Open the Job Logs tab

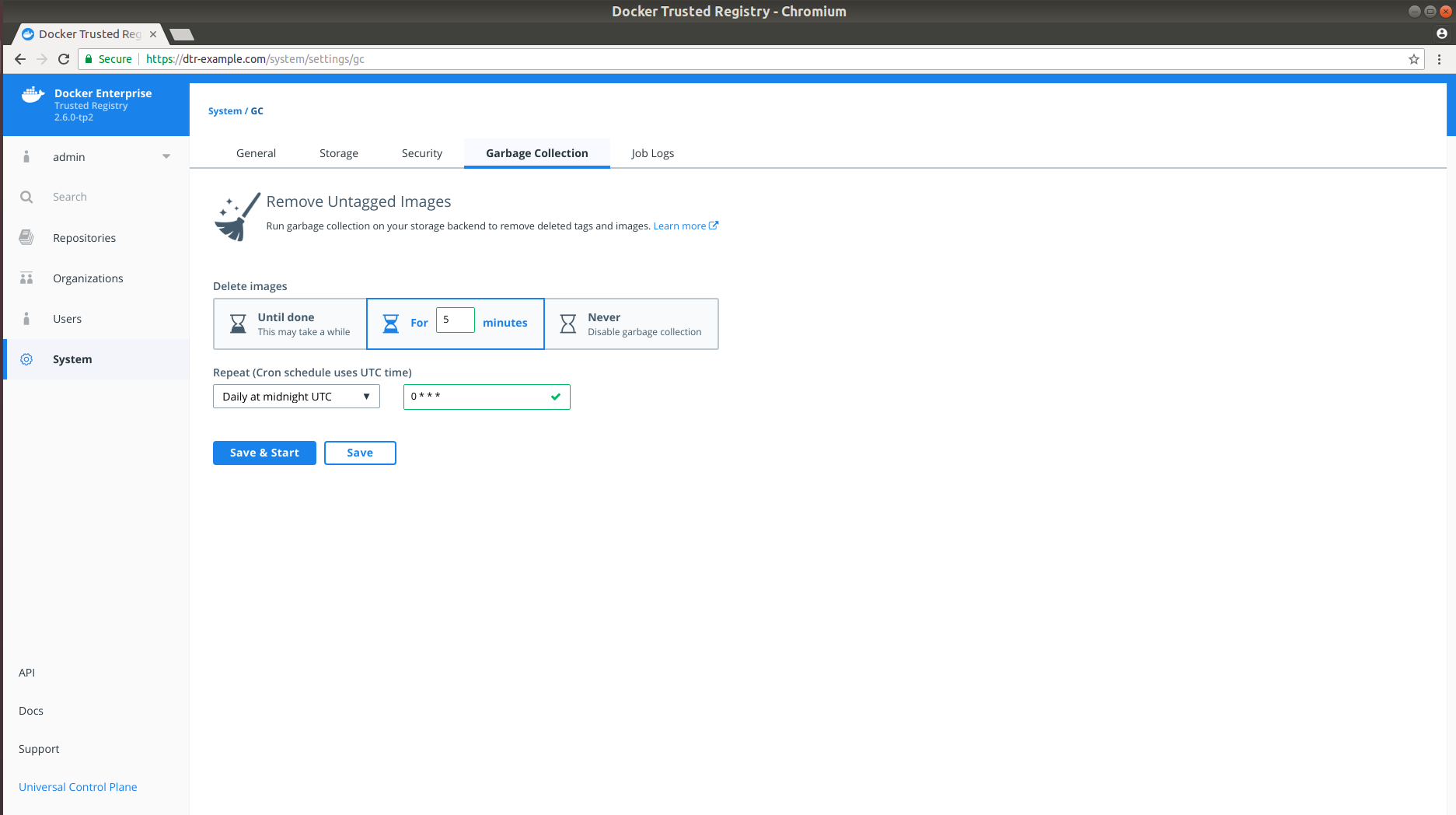tap(652, 153)
